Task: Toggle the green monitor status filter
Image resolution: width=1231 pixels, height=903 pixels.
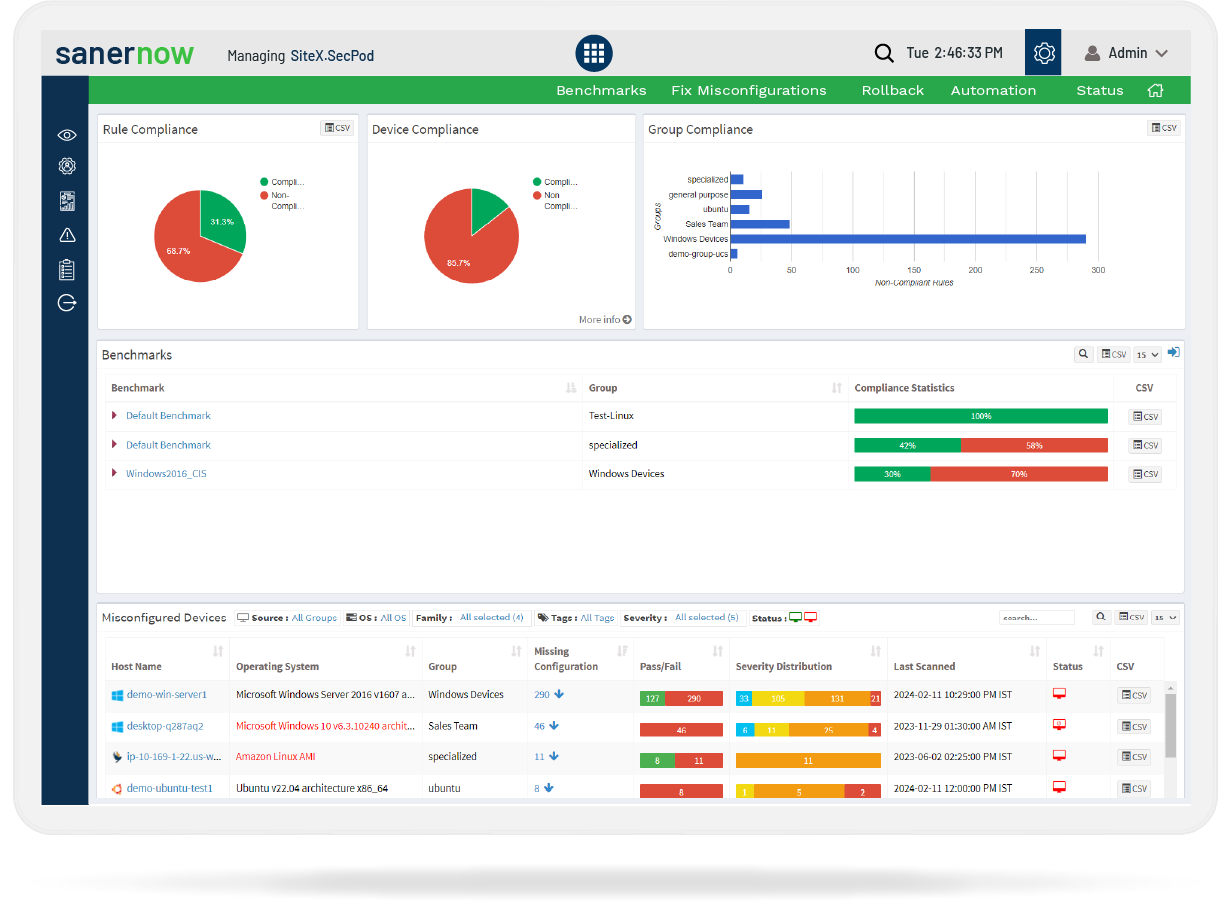Action: click(x=796, y=618)
